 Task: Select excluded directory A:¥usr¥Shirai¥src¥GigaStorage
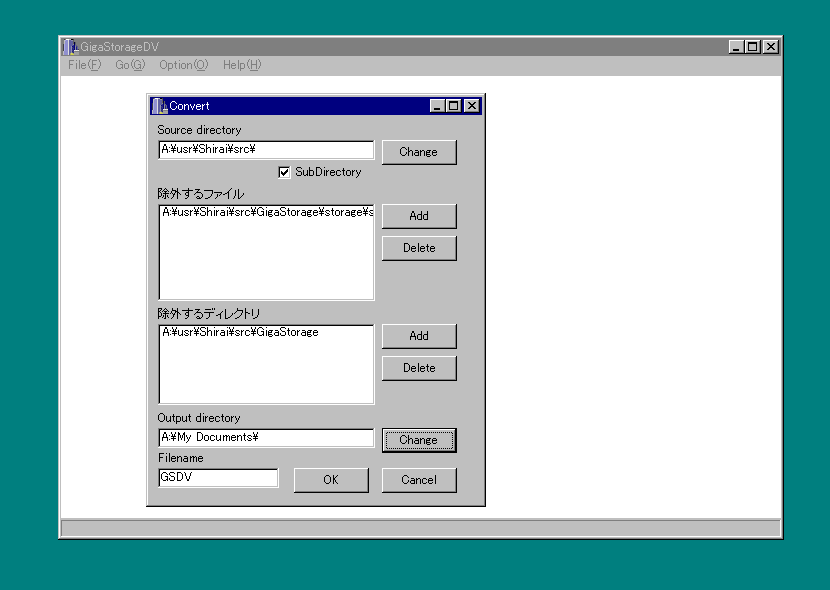240,332
